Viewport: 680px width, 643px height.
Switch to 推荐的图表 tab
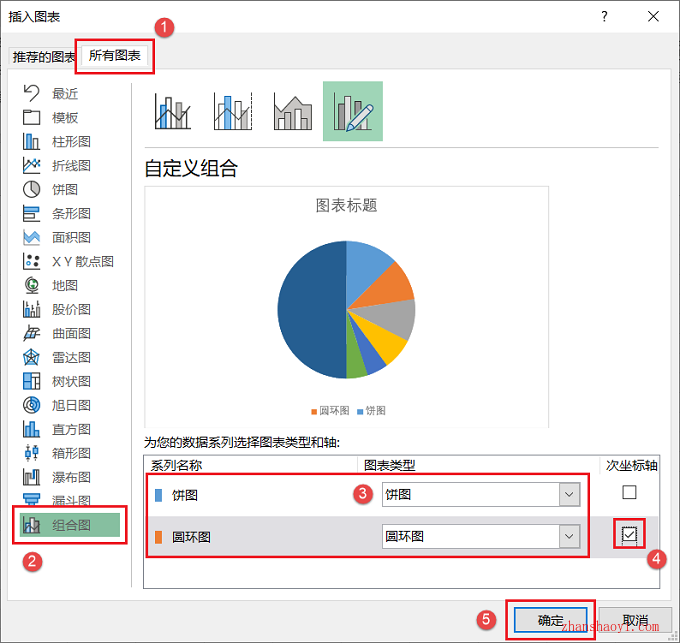[43, 57]
